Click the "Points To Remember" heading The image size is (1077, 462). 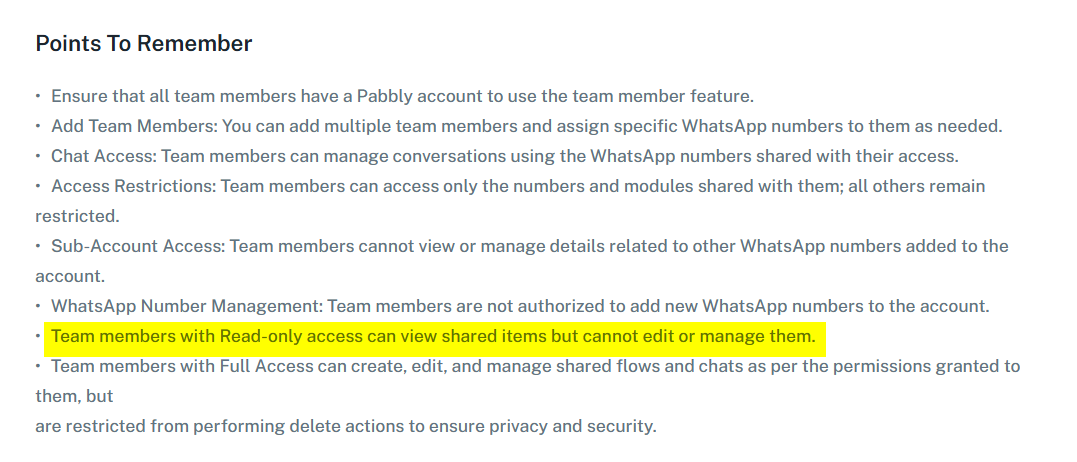(144, 44)
